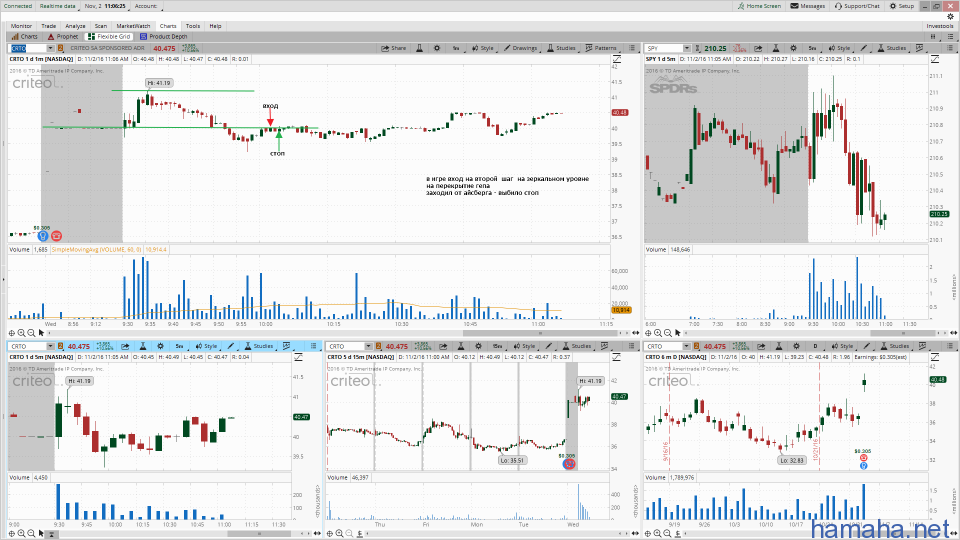Click Share button in top CRTO chart
Image resolution: width=960 pixels, height=540 pixels.
(x=394, y=48)
